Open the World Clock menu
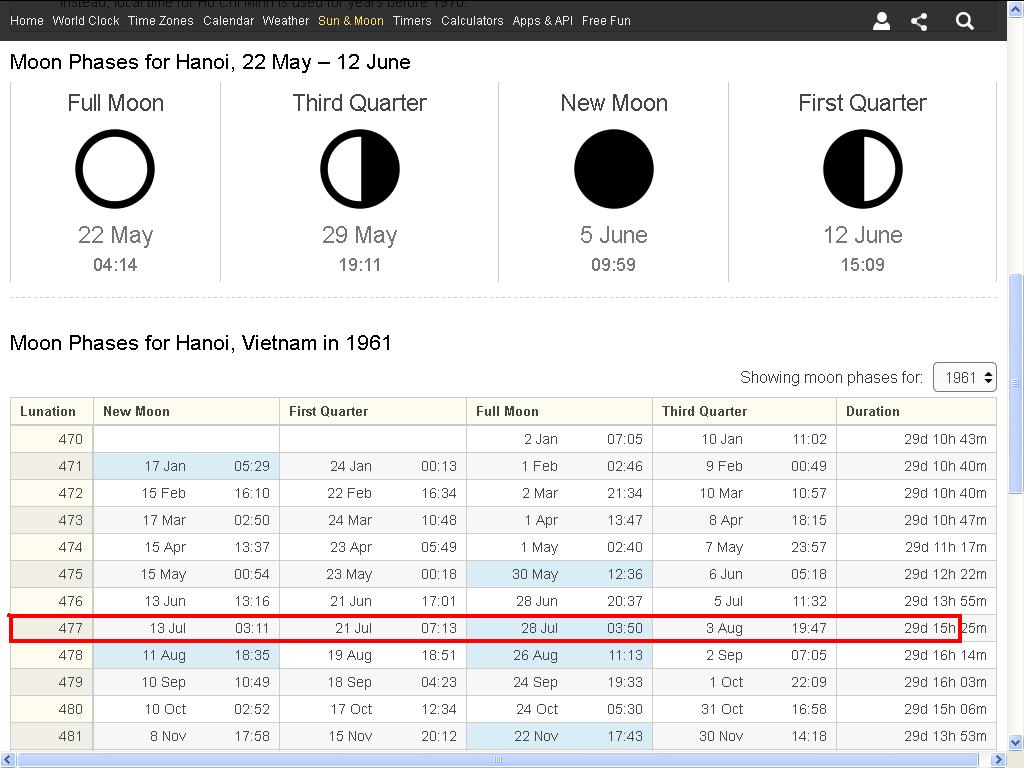The image size is (1024, 768). [x=86, y=21]
